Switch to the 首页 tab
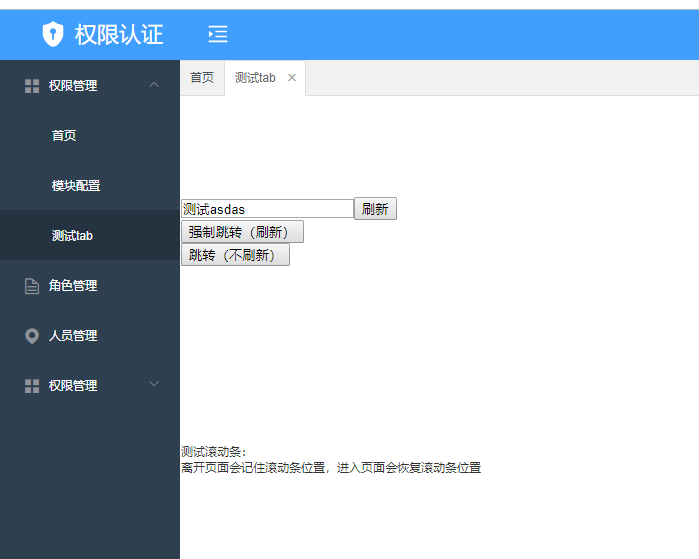Image resolution: width=699 pixels, height=559 pixels. pyautogui.click(x=202, y=78)
